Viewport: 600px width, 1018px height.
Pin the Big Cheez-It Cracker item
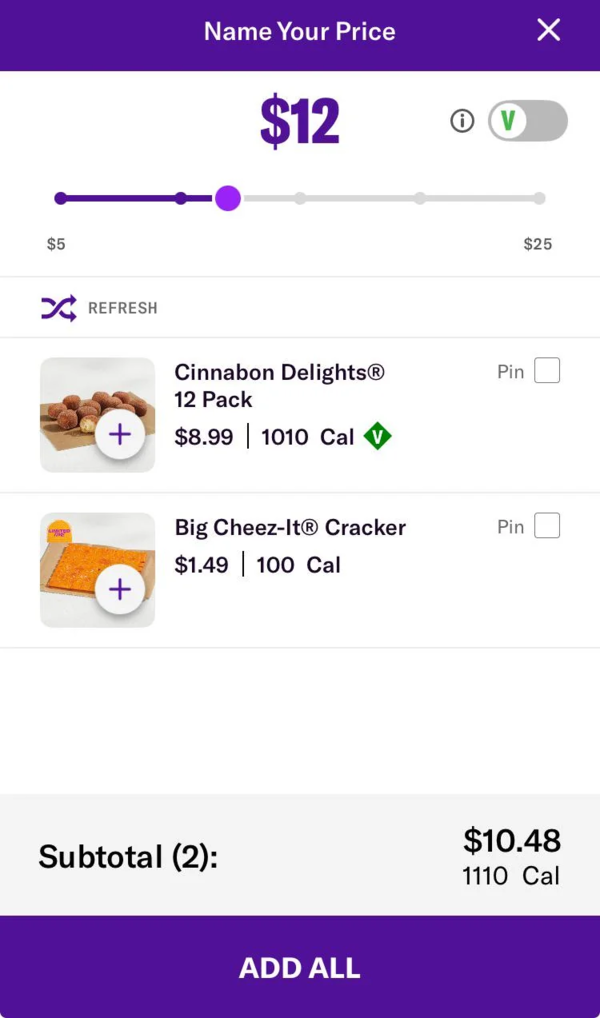[547, 526]
